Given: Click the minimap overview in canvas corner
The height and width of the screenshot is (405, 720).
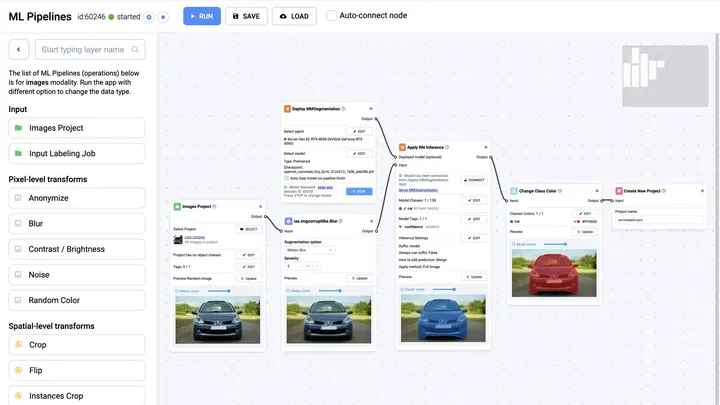Looking at the screenshot, I should pyautogui.click(x=665, y=76).
